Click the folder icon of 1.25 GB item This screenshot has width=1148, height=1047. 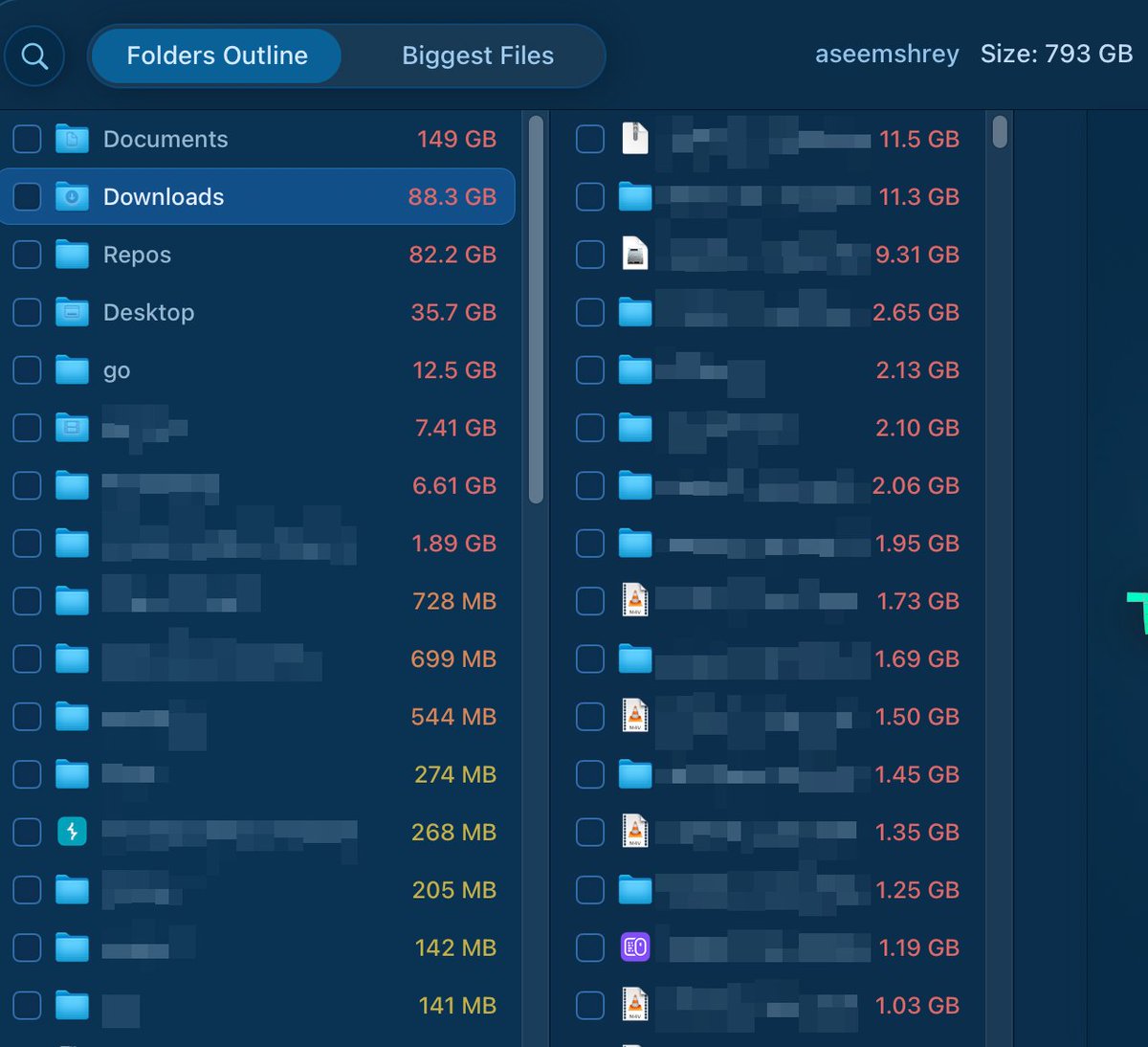pos(635,889)
